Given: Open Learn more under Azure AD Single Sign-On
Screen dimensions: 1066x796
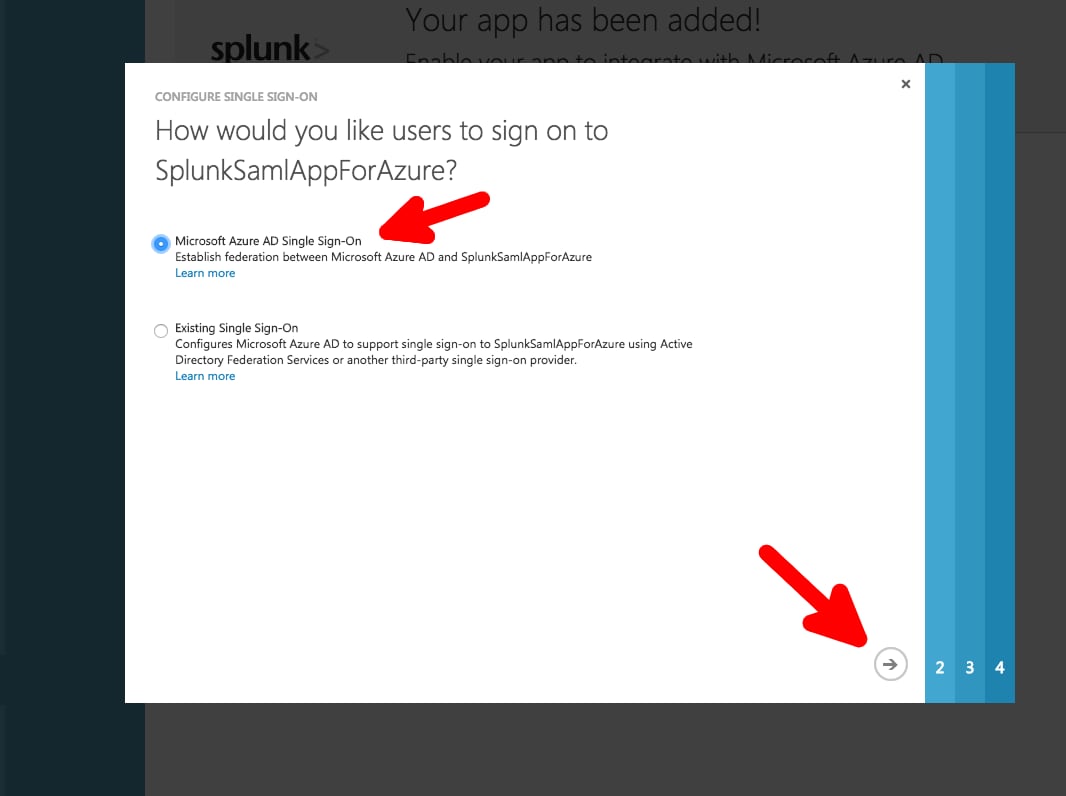Looking at the screenshot, I should point(205,273).
